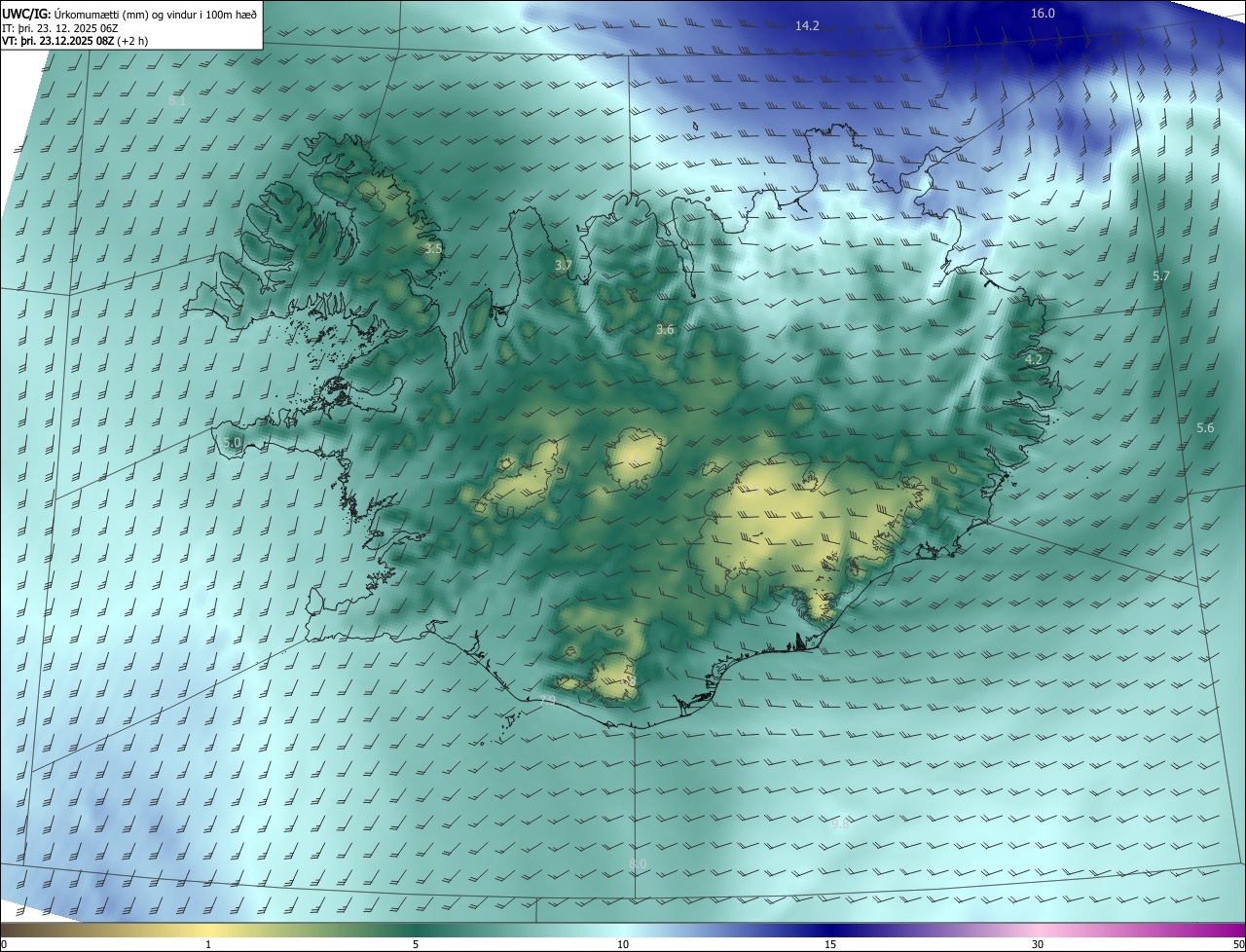Click the legend tick label 50
This screenshot has height=952, width=1246.
point(1238,945)
